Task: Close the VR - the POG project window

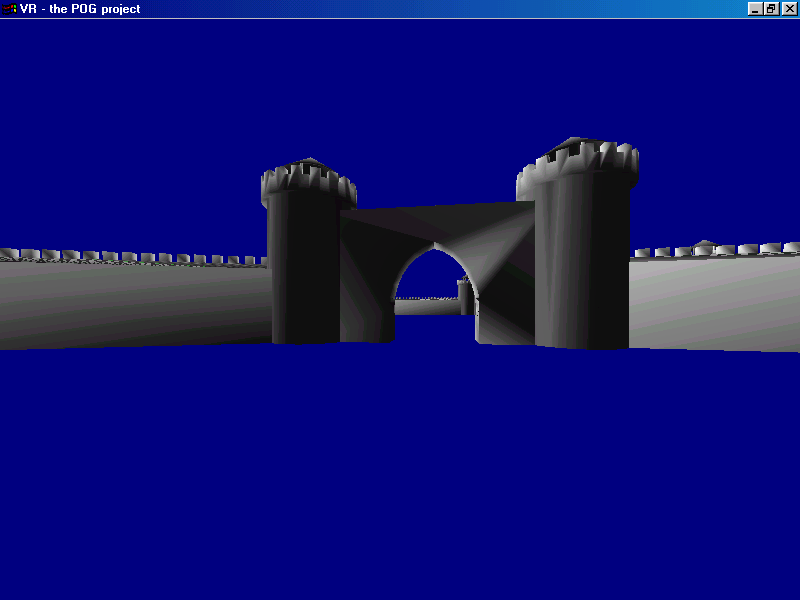Action: coord(789,9)
